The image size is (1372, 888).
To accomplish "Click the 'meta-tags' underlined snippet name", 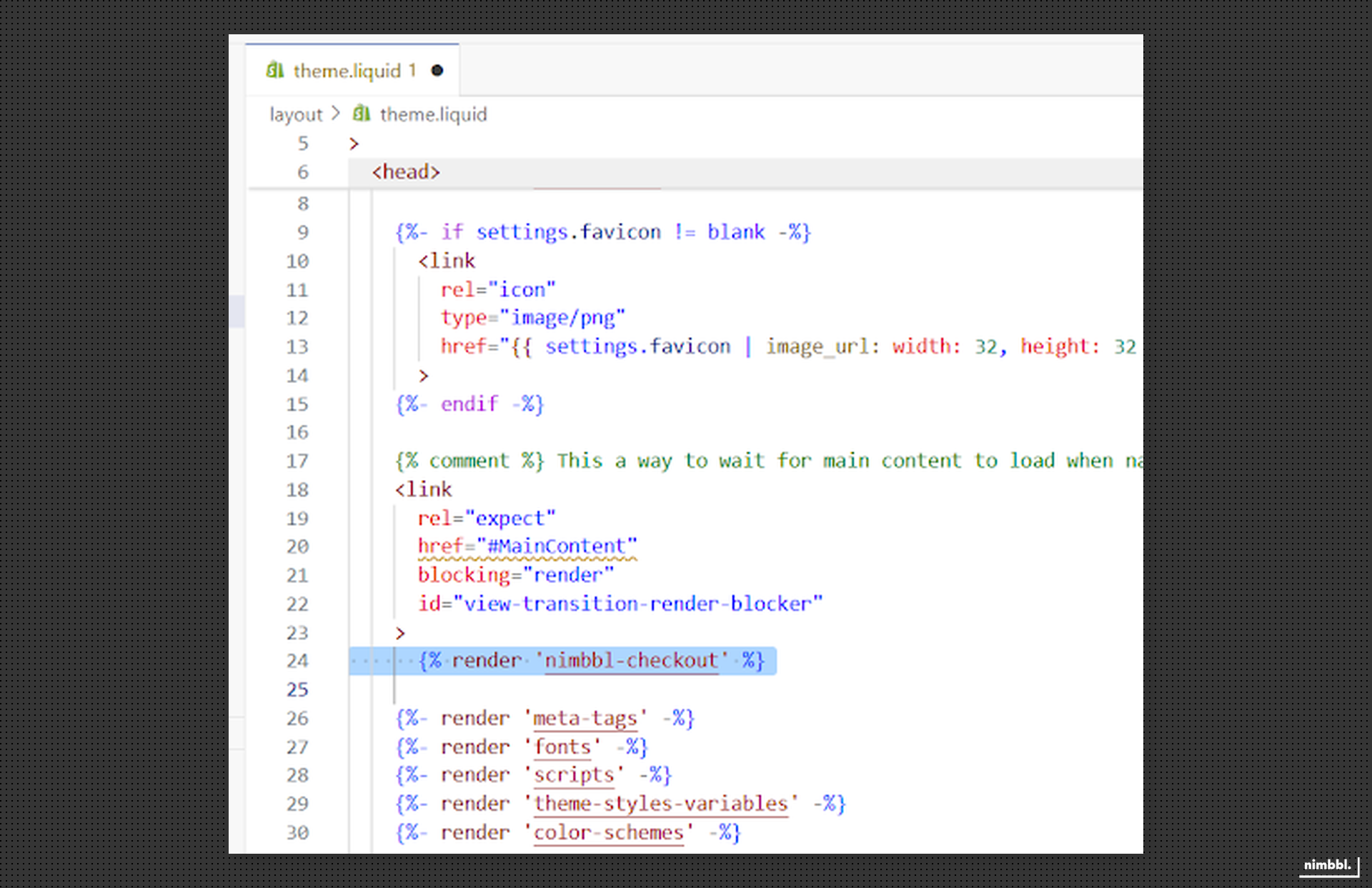I will click(x=586, y=718).
